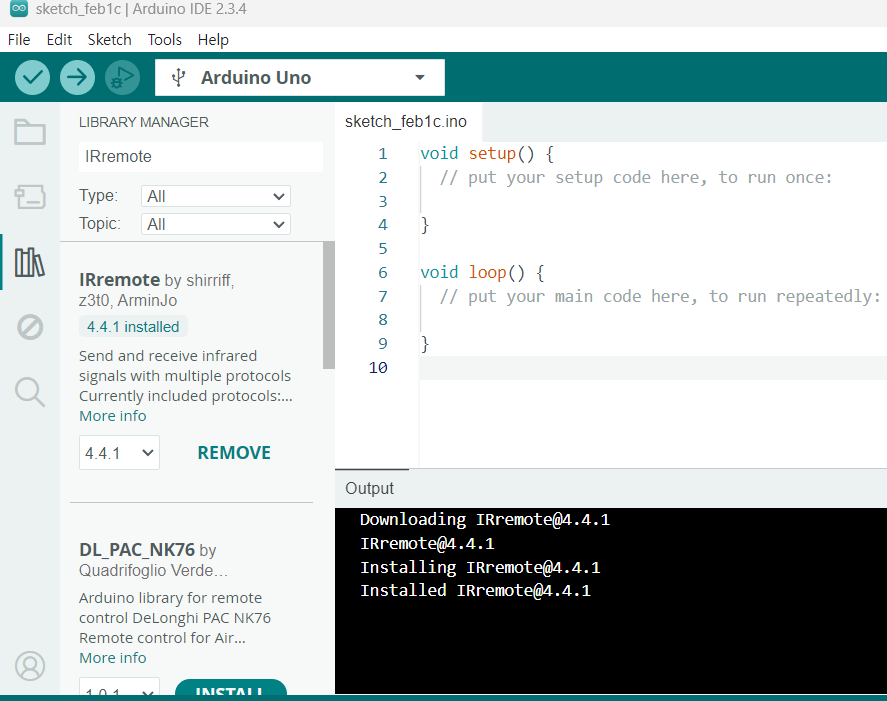This screenshot has width=887, height=701.
Task: Open More info link under IRremote
Action: tap(113, 416)
